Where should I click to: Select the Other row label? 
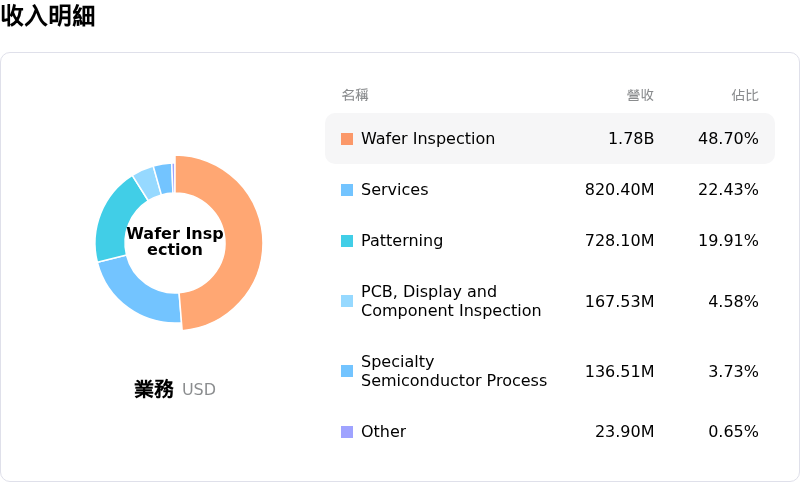(x=384, y=432)
